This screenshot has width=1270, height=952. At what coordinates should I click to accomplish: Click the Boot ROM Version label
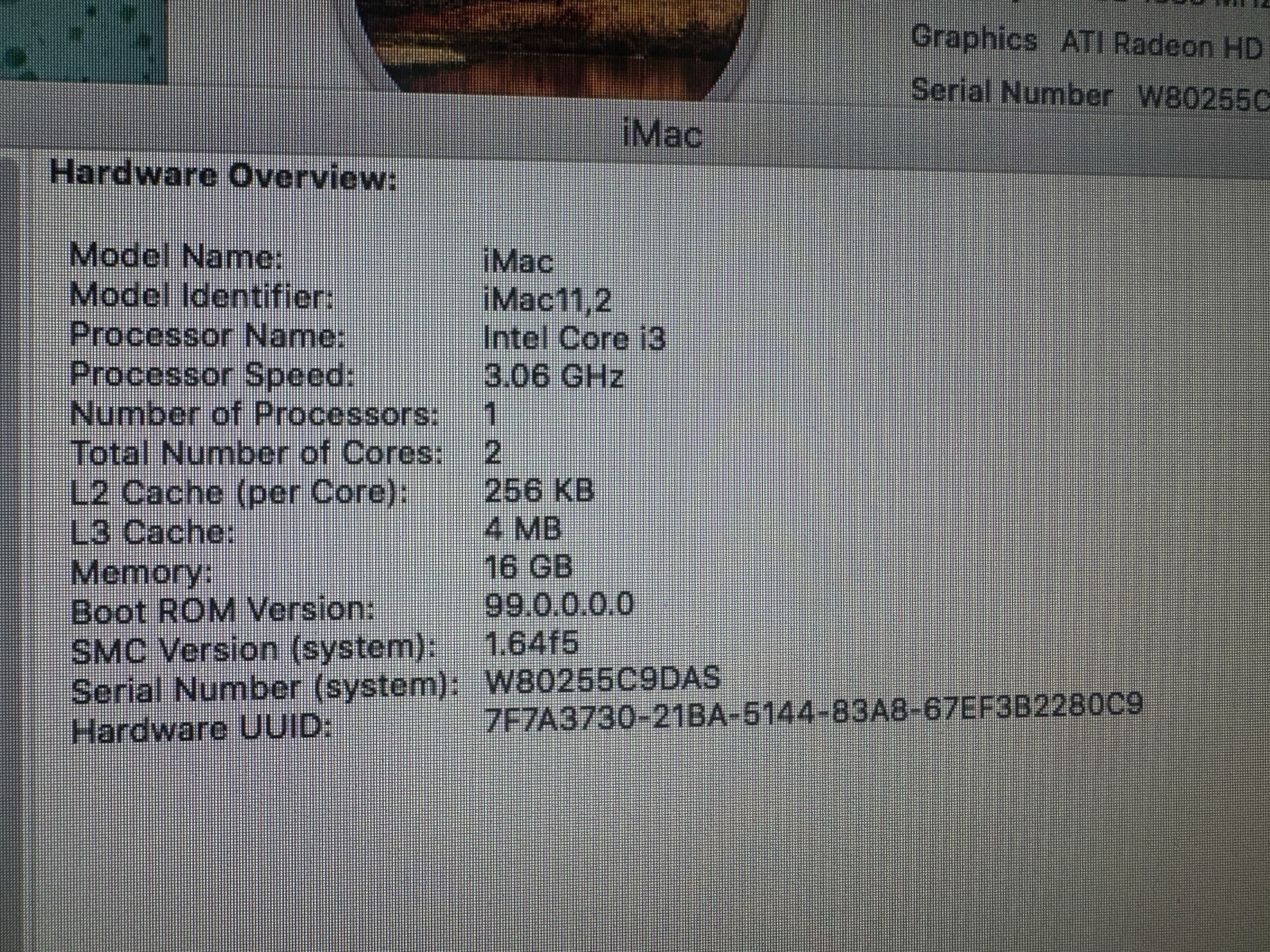pos(222,611)
